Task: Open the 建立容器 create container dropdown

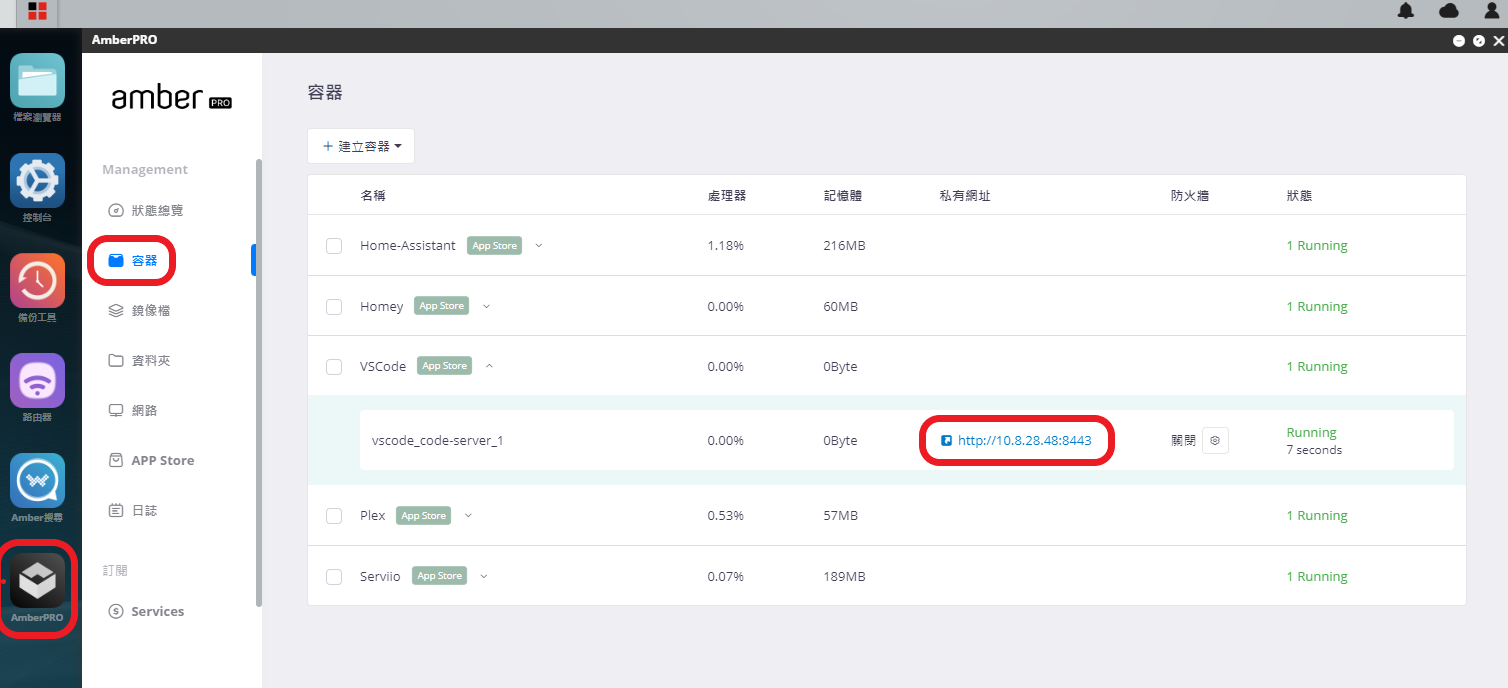Action: click(361, 146)
